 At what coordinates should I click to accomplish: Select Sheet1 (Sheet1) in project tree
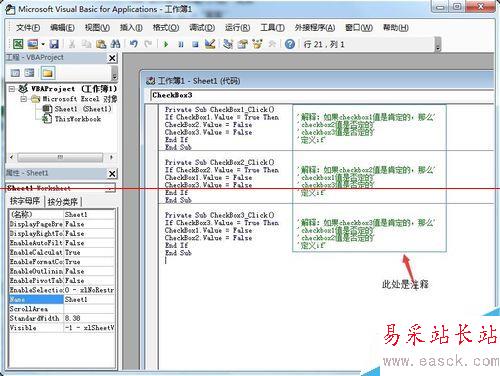click(83, 109)
